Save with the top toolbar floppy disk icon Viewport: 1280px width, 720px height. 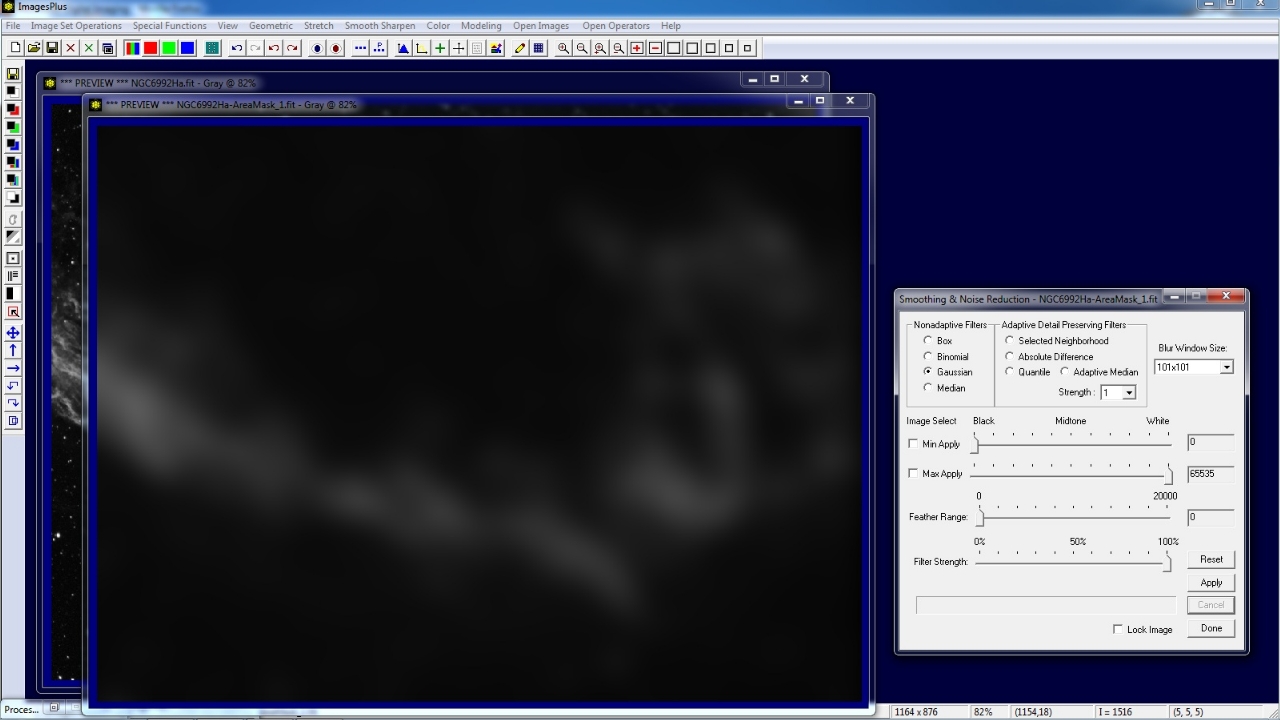click(x=52, y=48)
